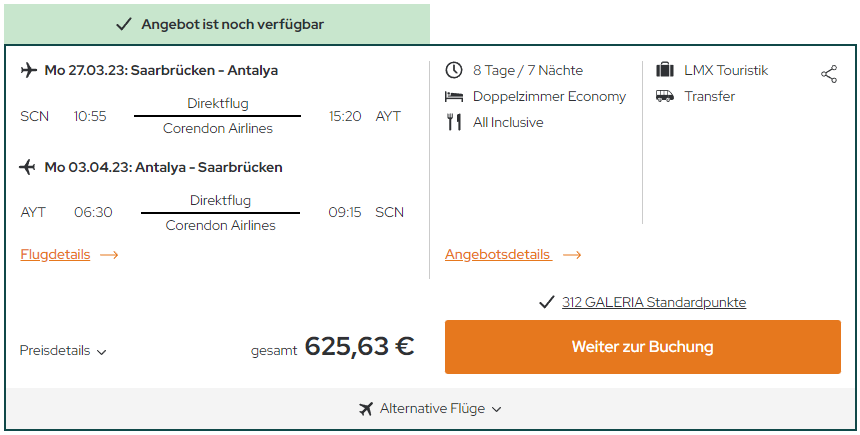This screenshot has width=860, height=435.
Task: Click the checkmark before GALERIA Standardpunkte
Action: click(x=546, y=302)
